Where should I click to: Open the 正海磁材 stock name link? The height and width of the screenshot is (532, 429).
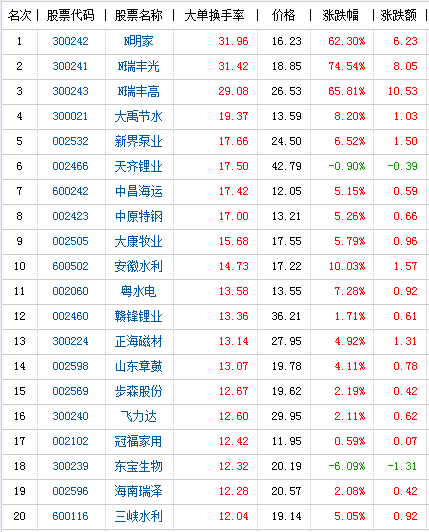[x=138, y=341]
